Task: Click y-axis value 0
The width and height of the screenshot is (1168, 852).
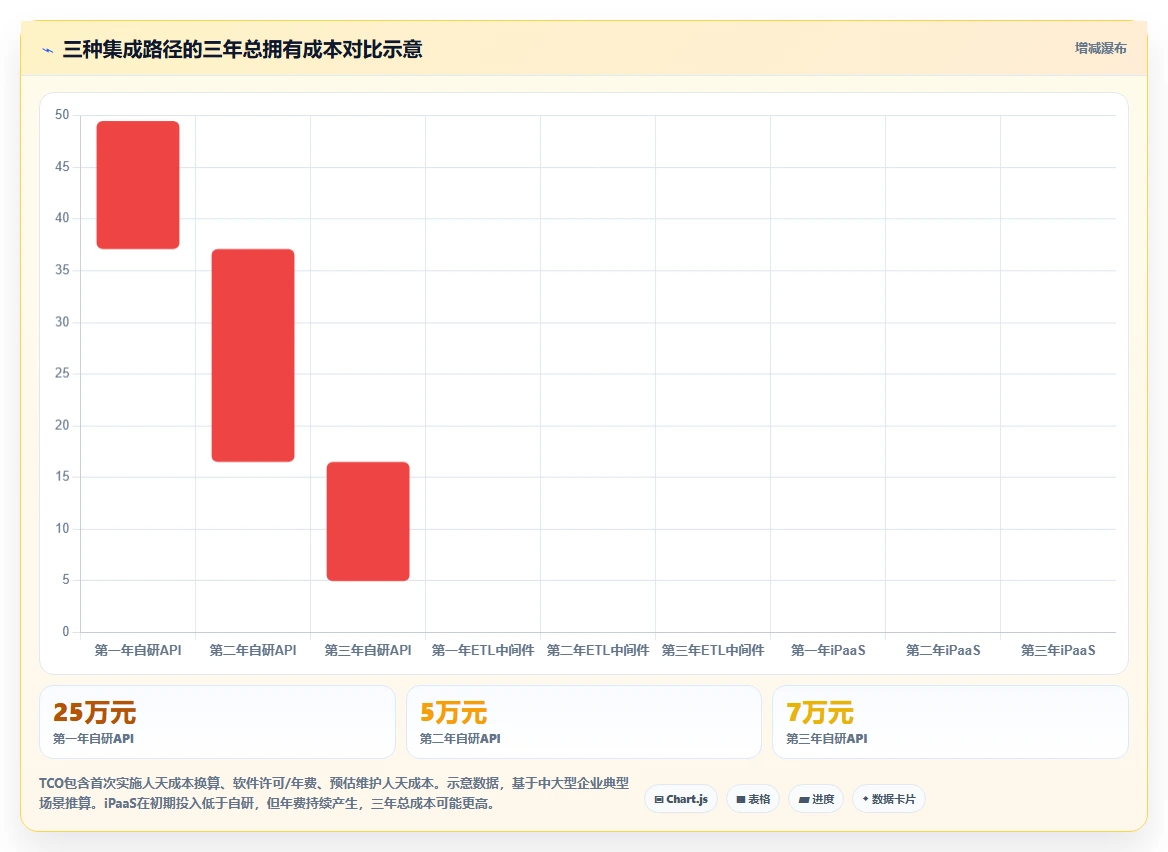Action: (66, 632)
